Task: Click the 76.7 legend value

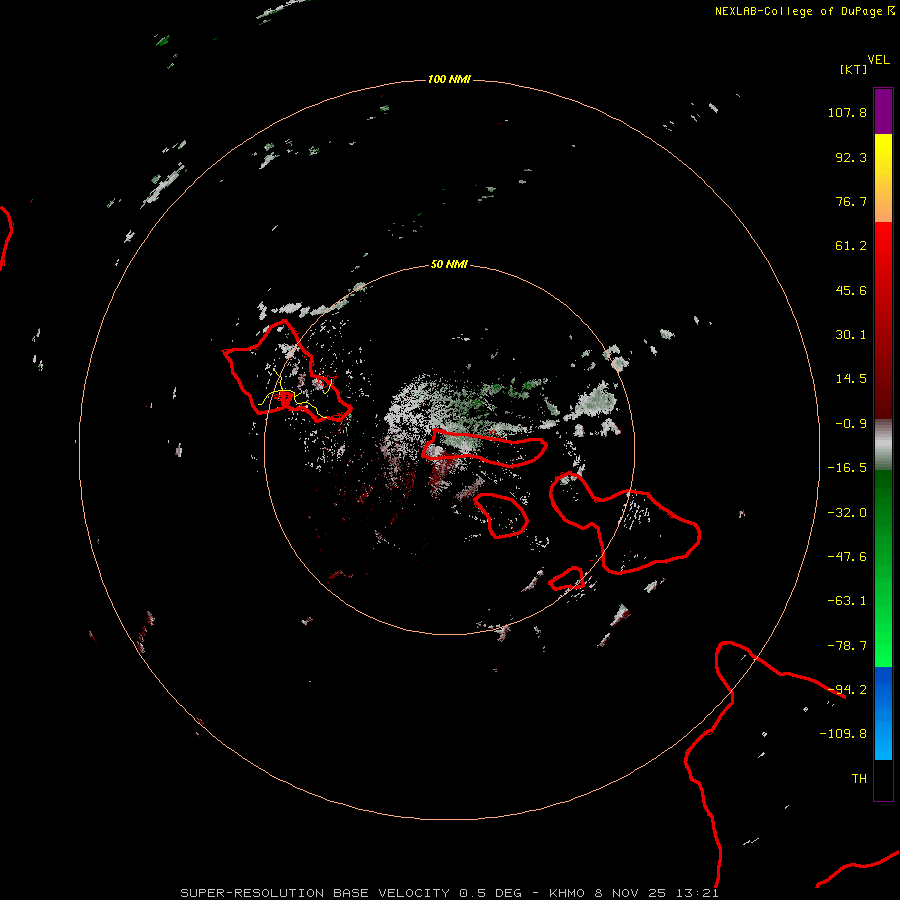Action: pos(851,201)
